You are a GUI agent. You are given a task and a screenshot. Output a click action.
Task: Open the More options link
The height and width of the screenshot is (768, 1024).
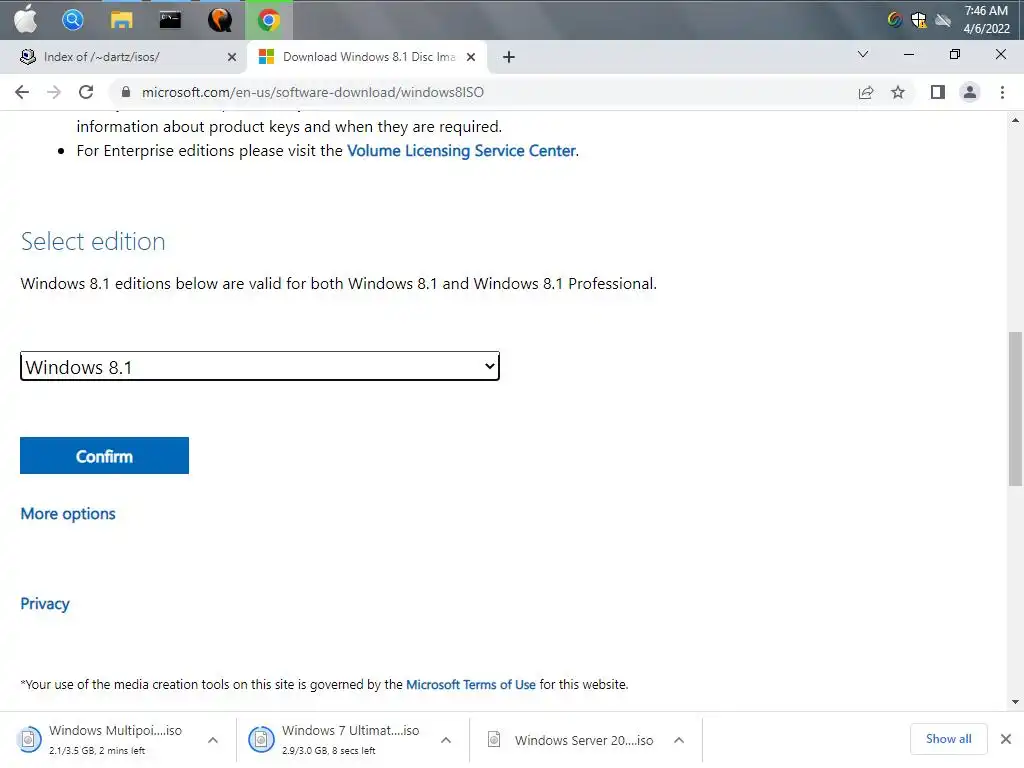[x=68, y=514]
